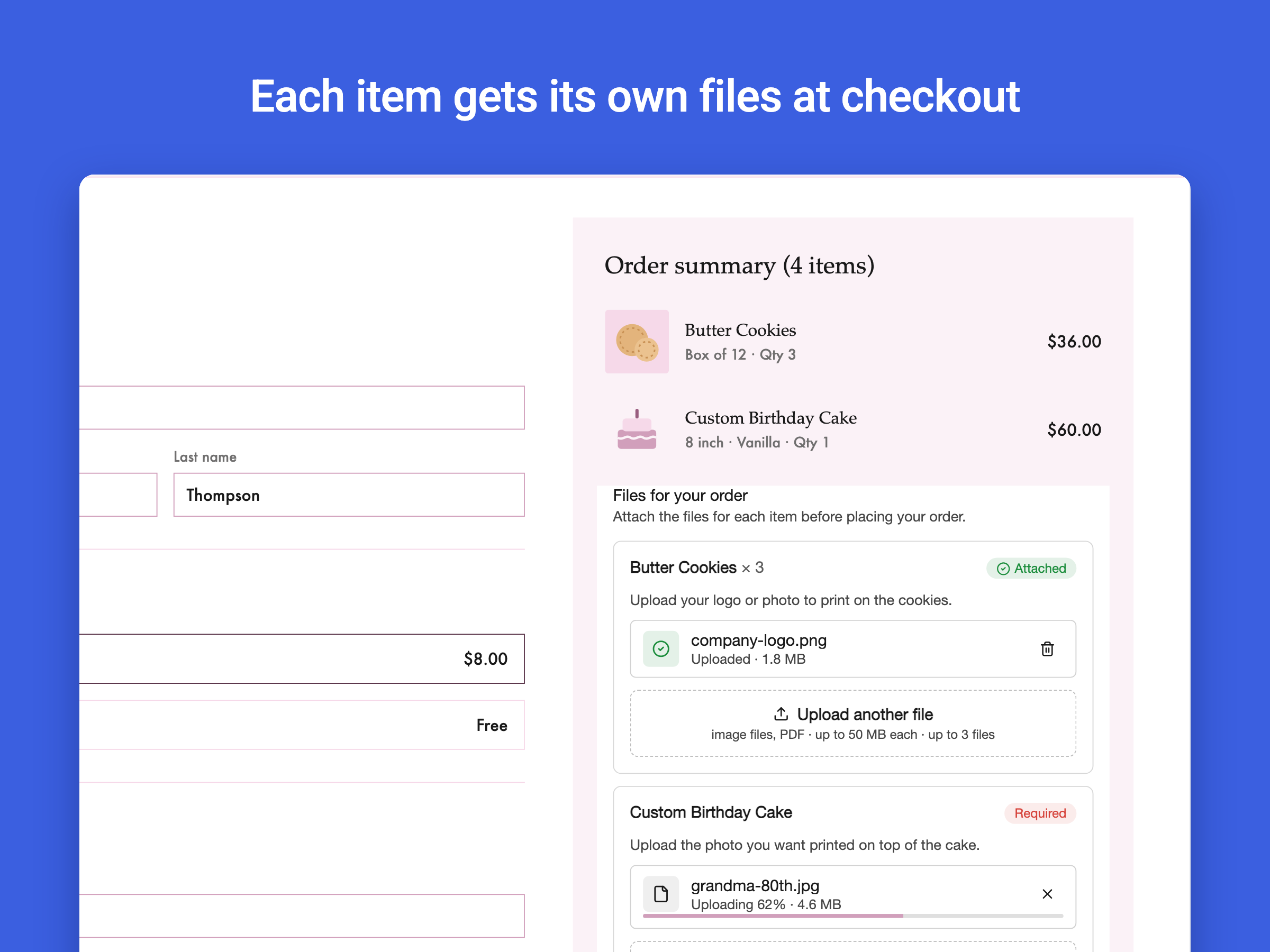Click the grandma-80th.jpg file name
This screenshot has width=1270, height=952.
pyautogui.click(x=755, y=885)
